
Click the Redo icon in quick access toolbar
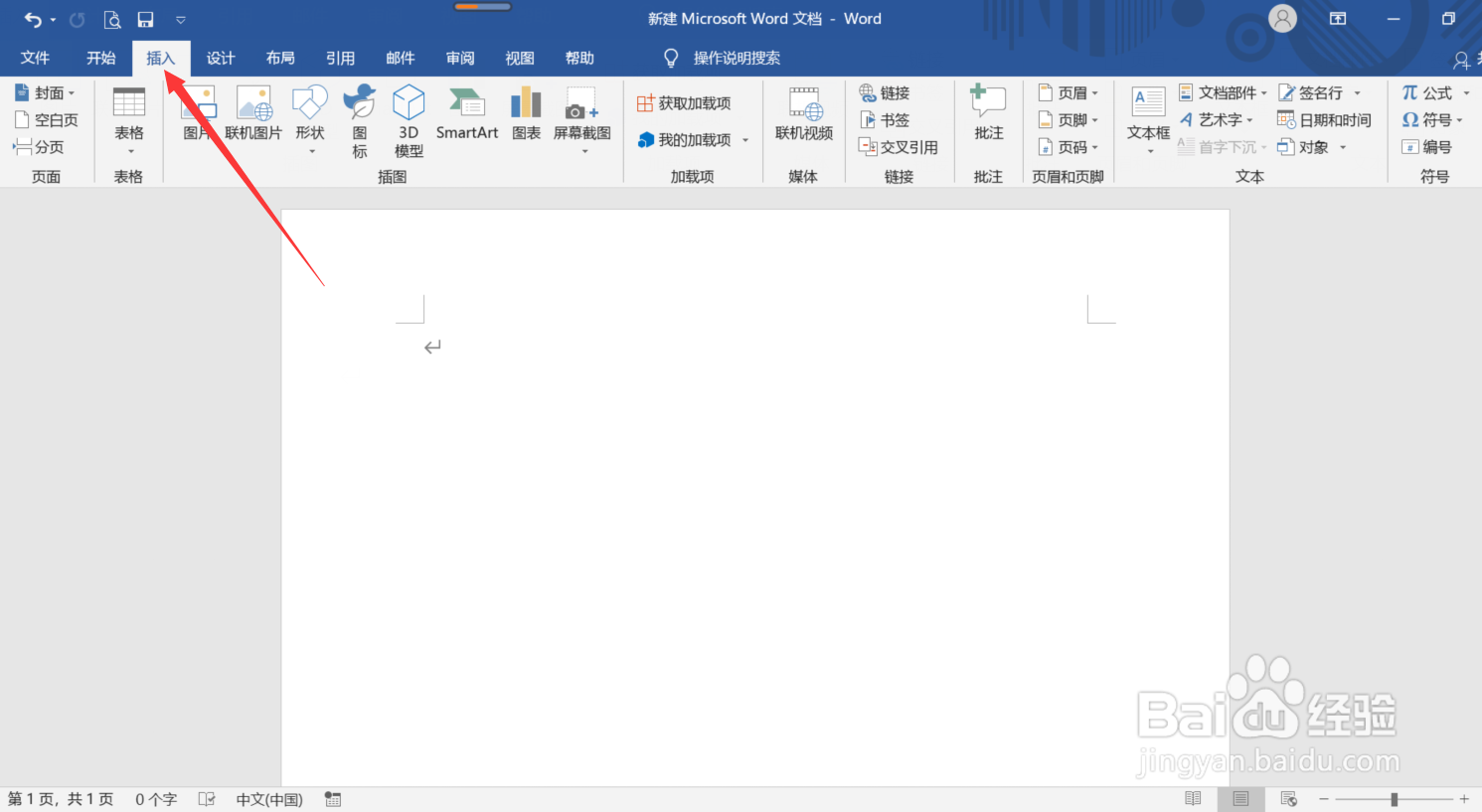point(78,19)
